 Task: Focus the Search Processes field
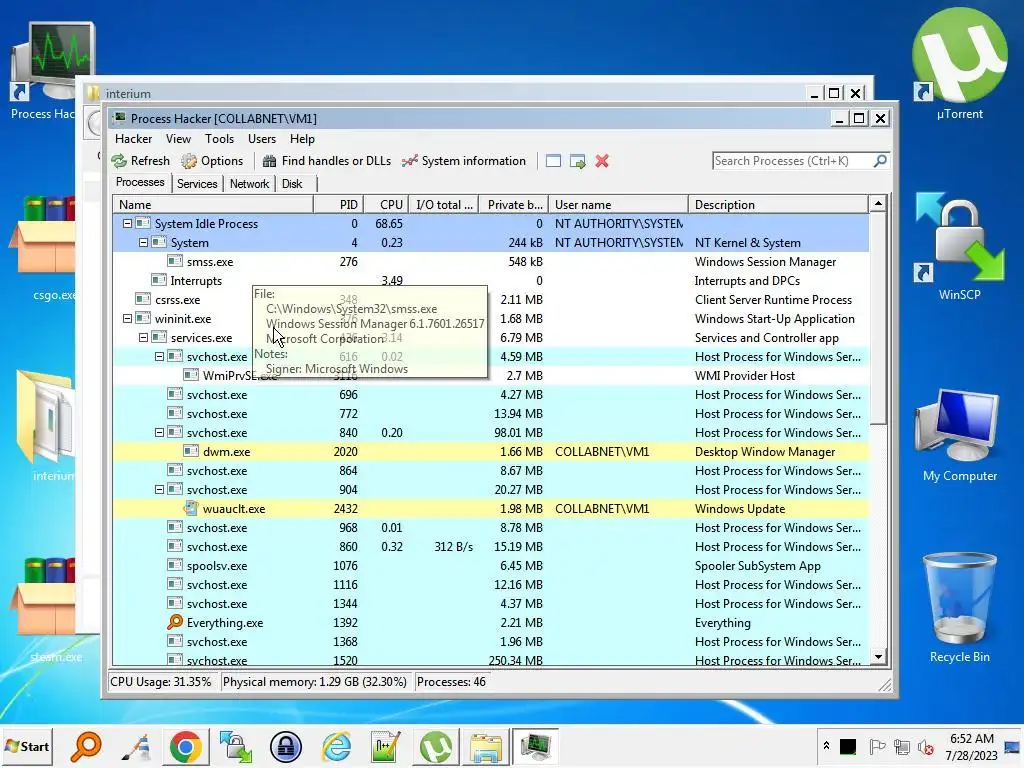(x=792, y=161)
